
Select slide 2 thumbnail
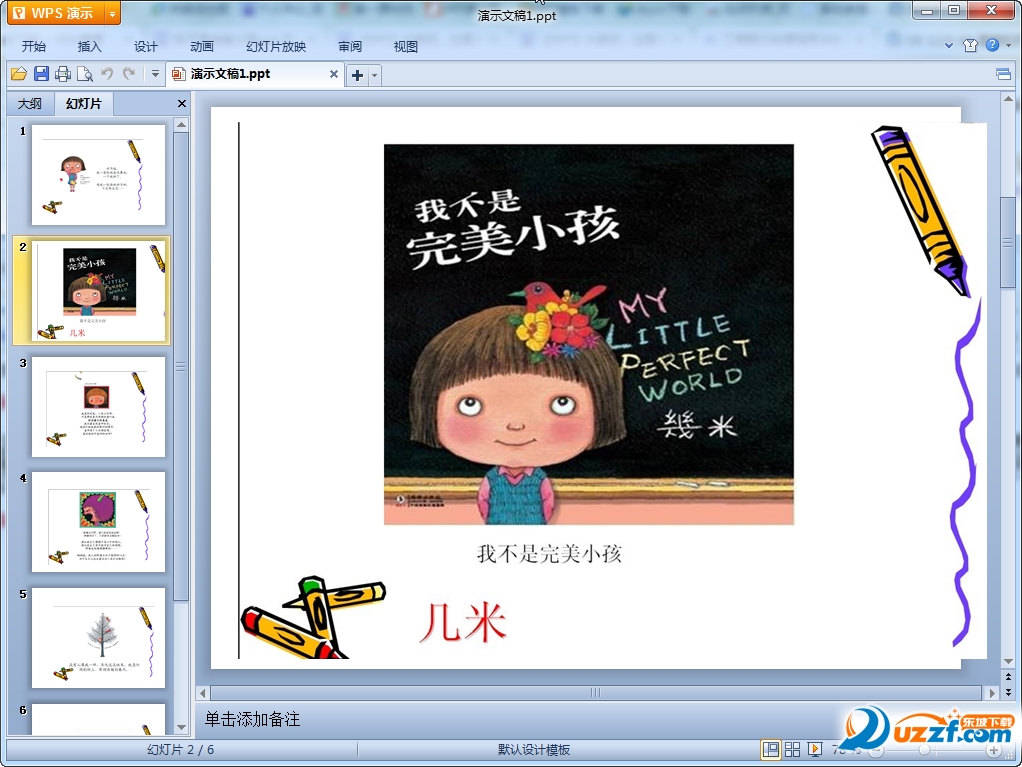100,291
